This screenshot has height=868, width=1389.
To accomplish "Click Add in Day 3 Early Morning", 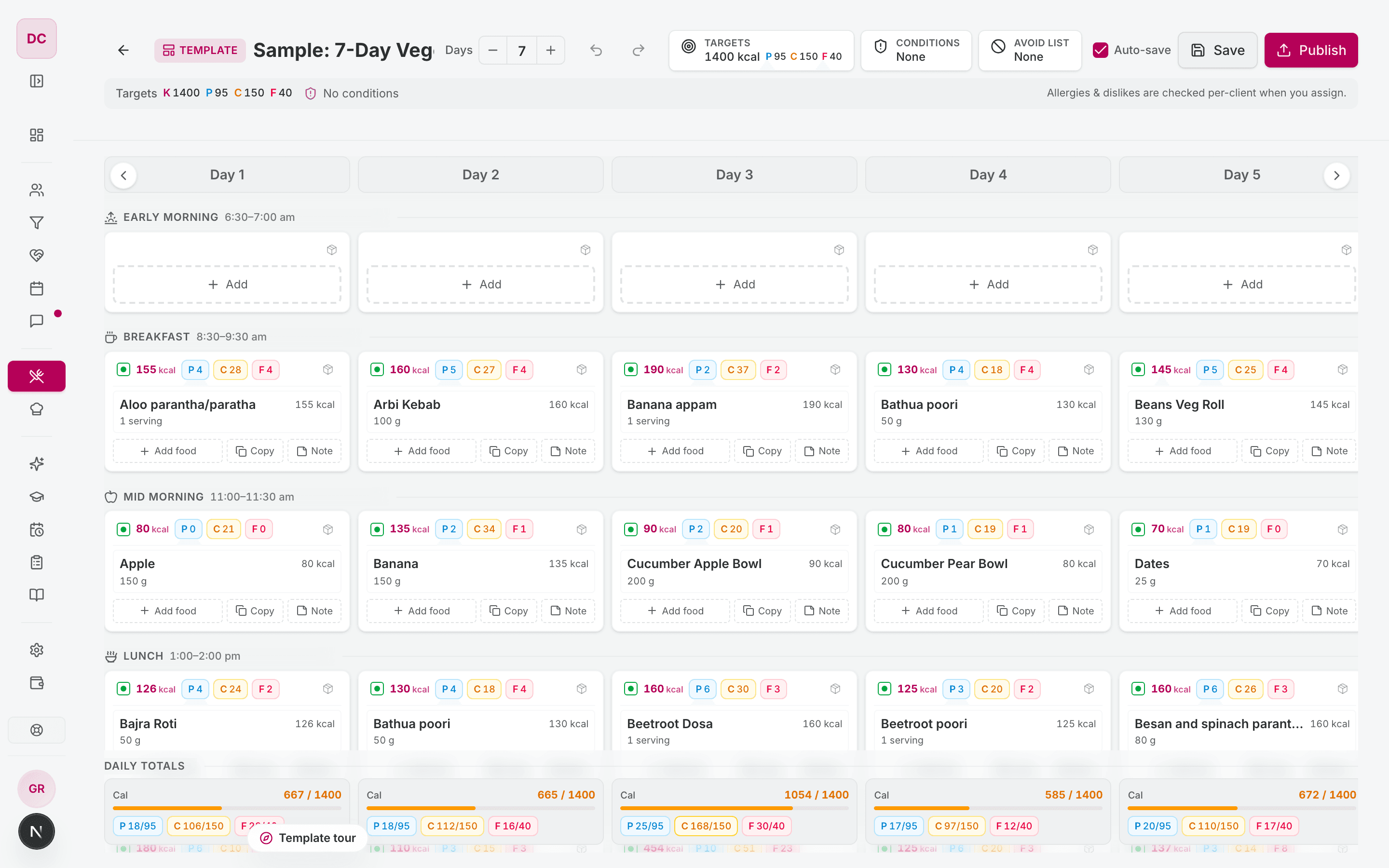I will tap(734, 284).
